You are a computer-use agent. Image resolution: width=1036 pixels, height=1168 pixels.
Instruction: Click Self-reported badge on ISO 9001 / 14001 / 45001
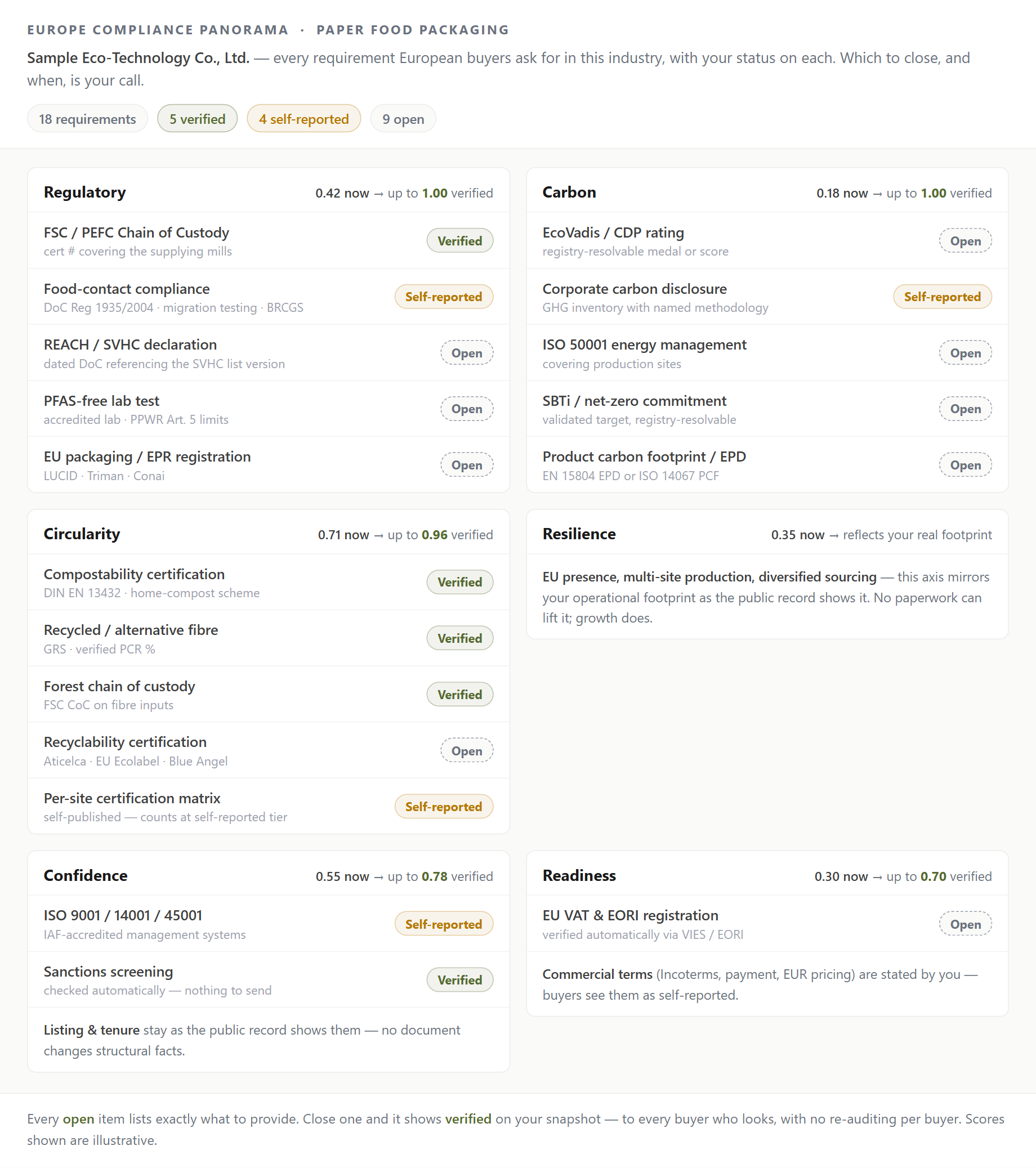coord(444,924)
